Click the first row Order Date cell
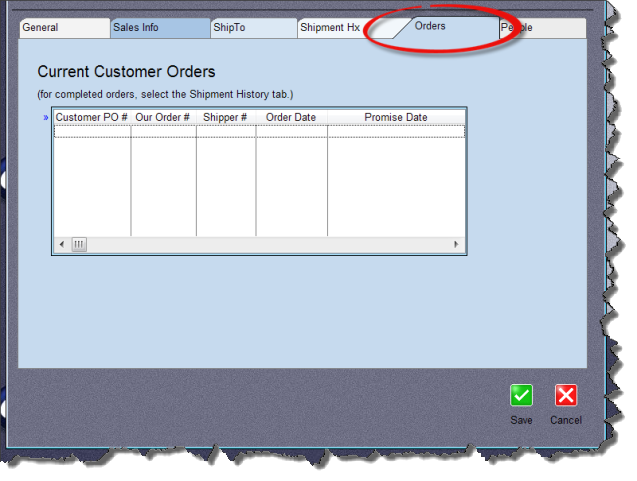The width and height of the screenshot is (637, 481). [291, 131]
